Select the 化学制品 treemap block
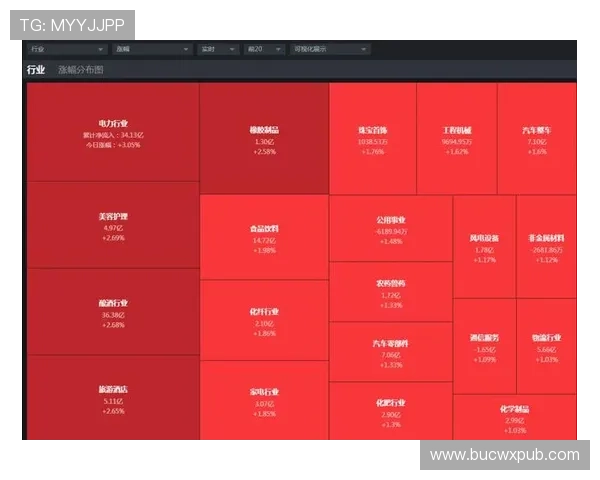The height and width of the screenshot is (480, 600). click(x=515, y=417)
